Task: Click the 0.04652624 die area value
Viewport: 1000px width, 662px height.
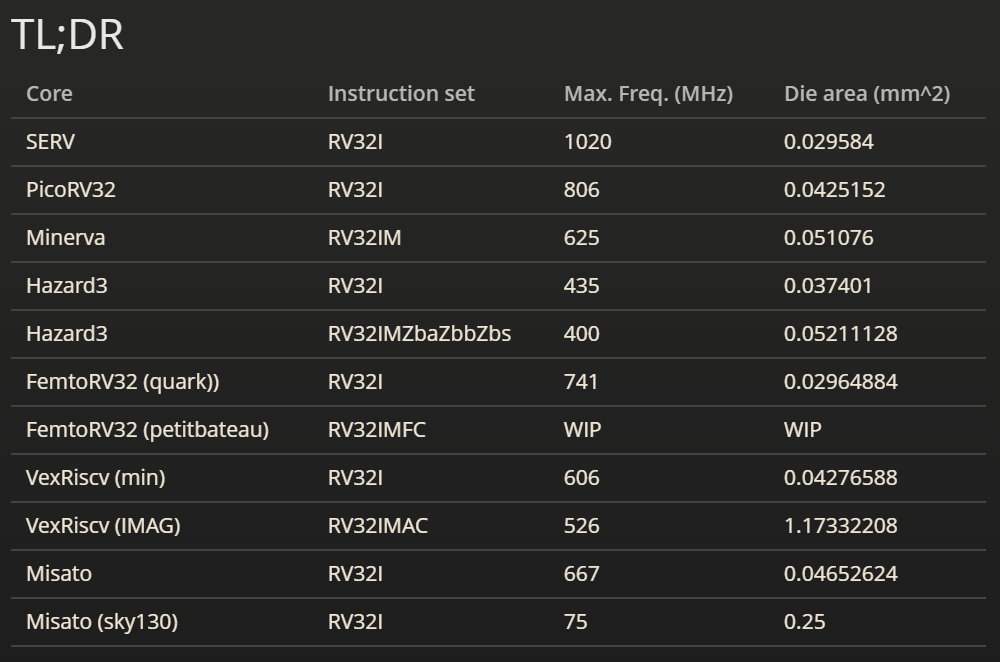Action: point(841,573)
